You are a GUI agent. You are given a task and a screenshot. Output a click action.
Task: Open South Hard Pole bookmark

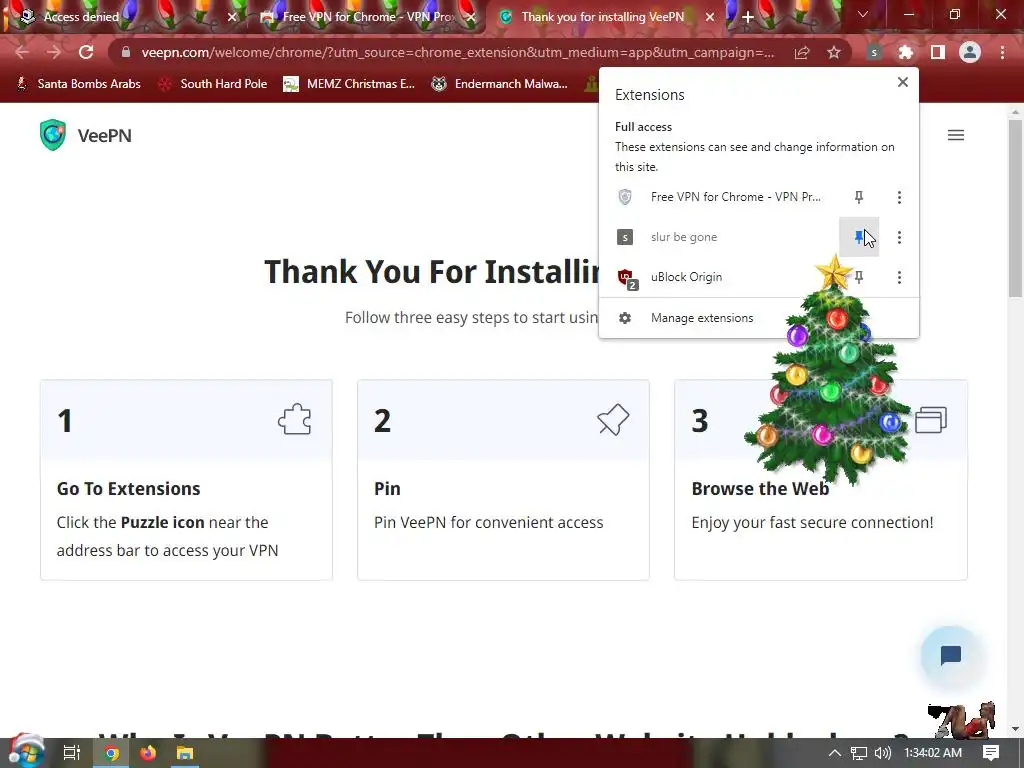[x=214, y=84]
